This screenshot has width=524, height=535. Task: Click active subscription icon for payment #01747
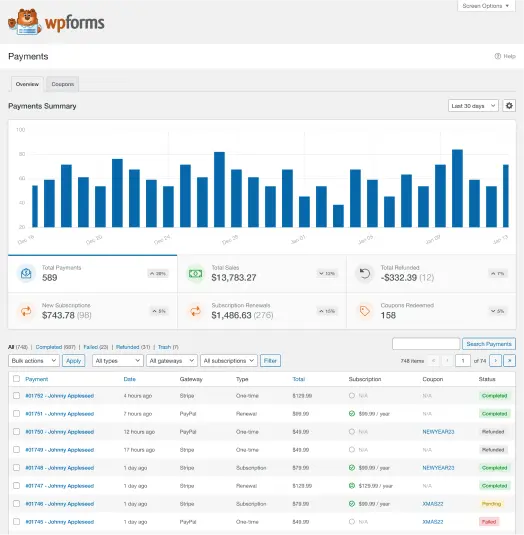(x=352, y=486)
